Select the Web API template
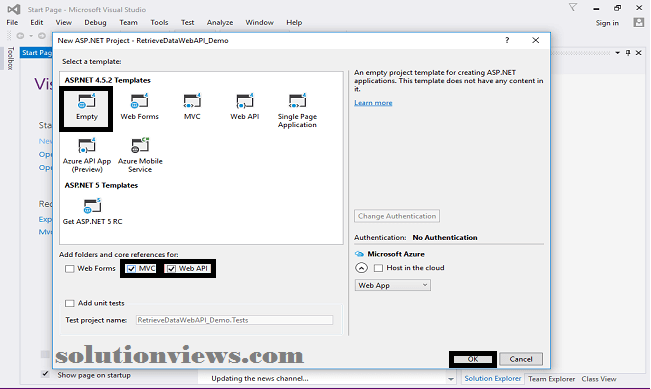Viewport: 651px width, 389px height. 245,108
